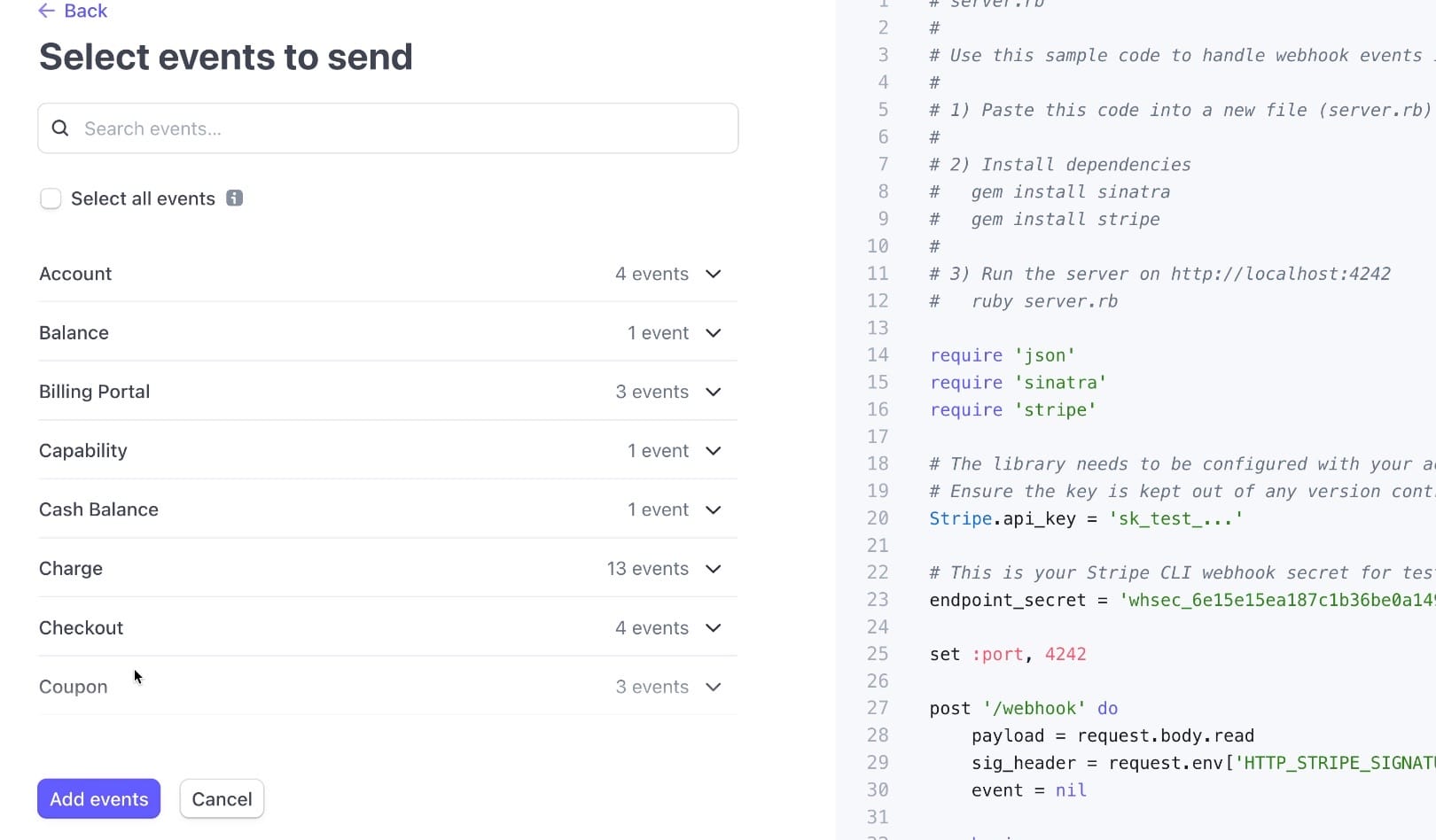Screen dimensions: 1436x840
Task: Click the Account category label
Action: [75, 274]
